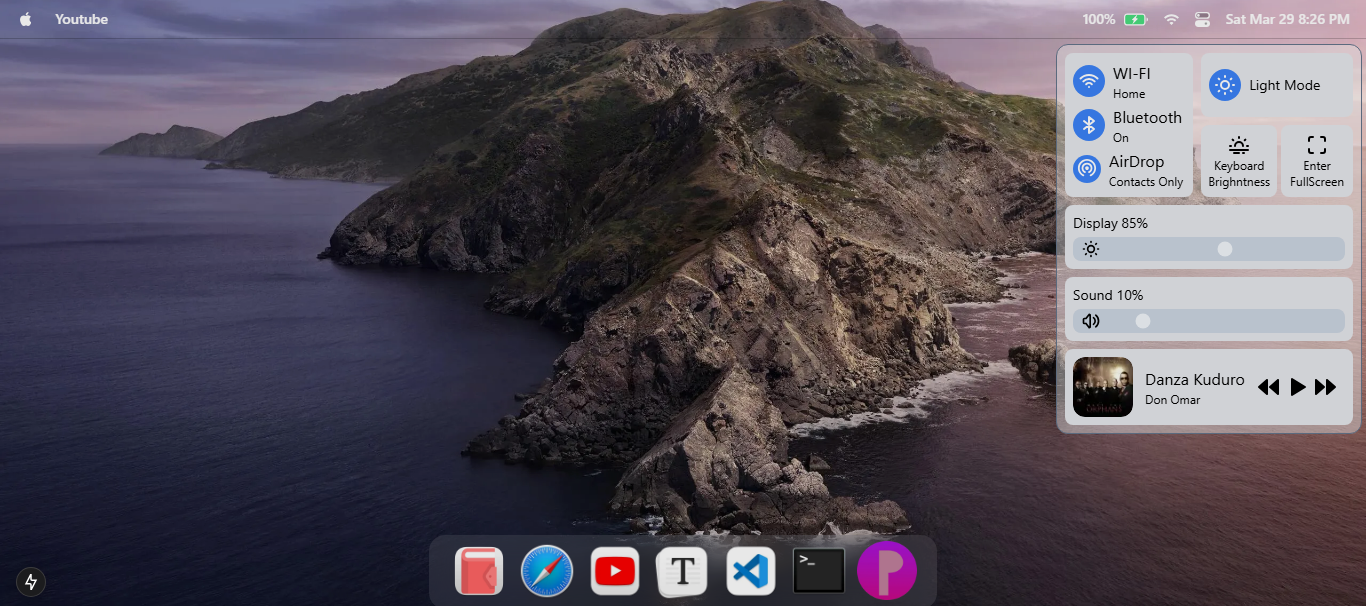
Task: Launch Safari from the dock
Action: (x=547, y=571)
